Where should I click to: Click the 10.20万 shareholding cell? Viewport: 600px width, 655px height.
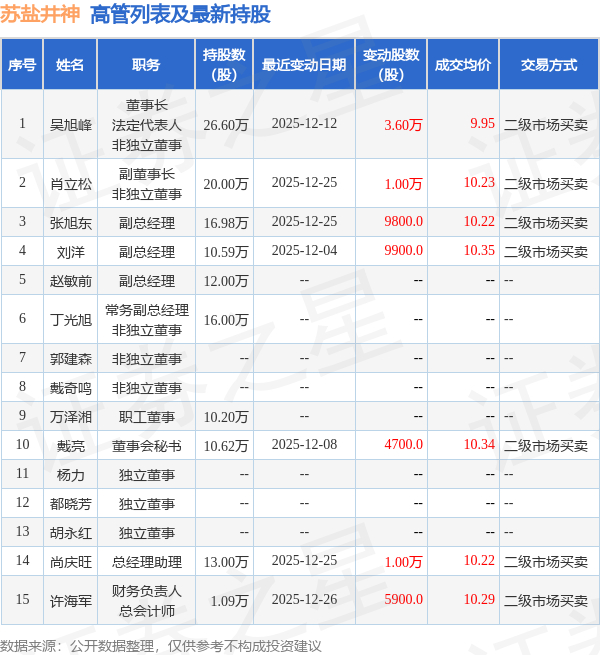(226, 416)
